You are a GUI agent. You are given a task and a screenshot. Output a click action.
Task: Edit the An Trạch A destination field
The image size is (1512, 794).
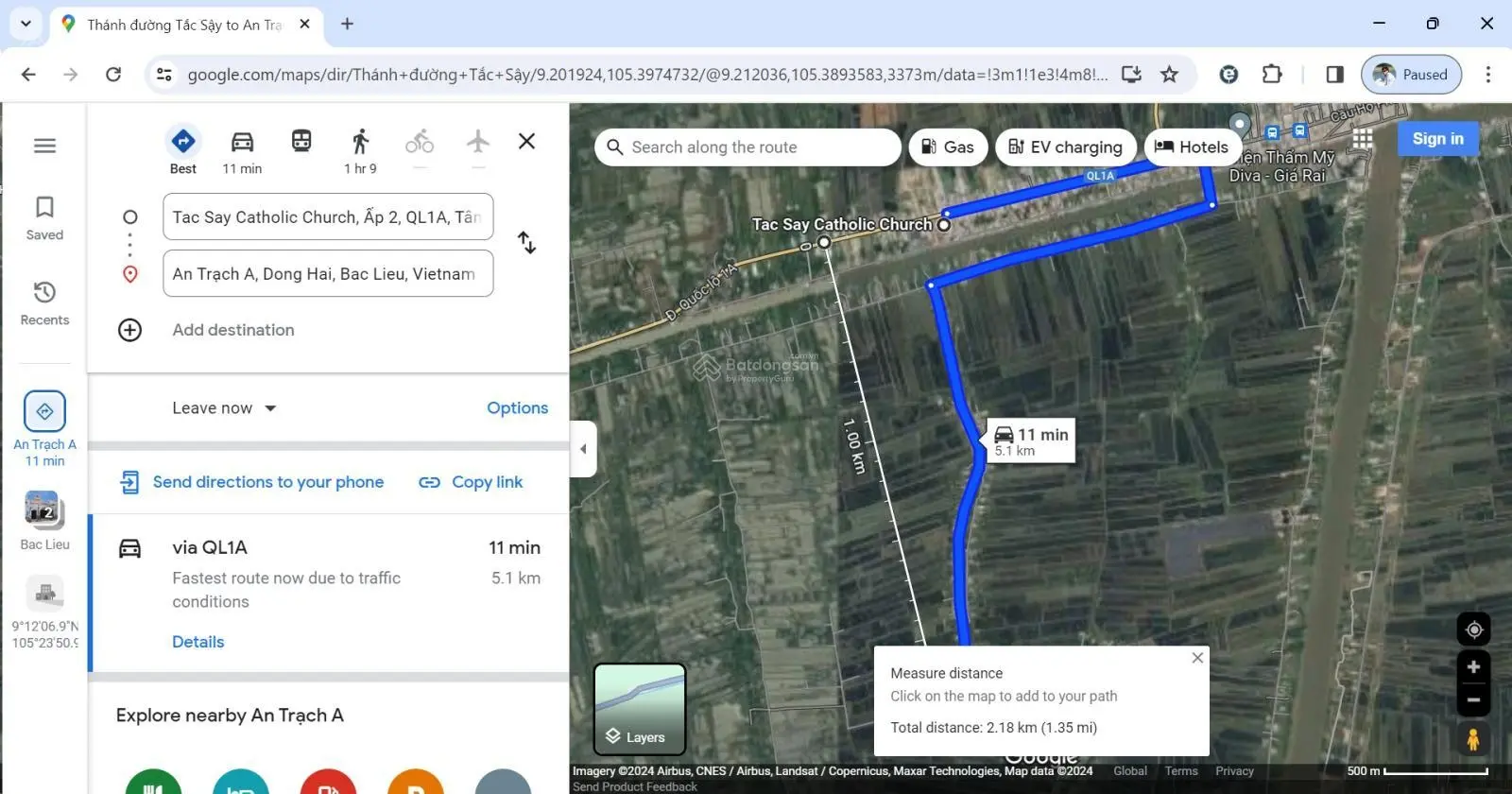pos(328,273)
